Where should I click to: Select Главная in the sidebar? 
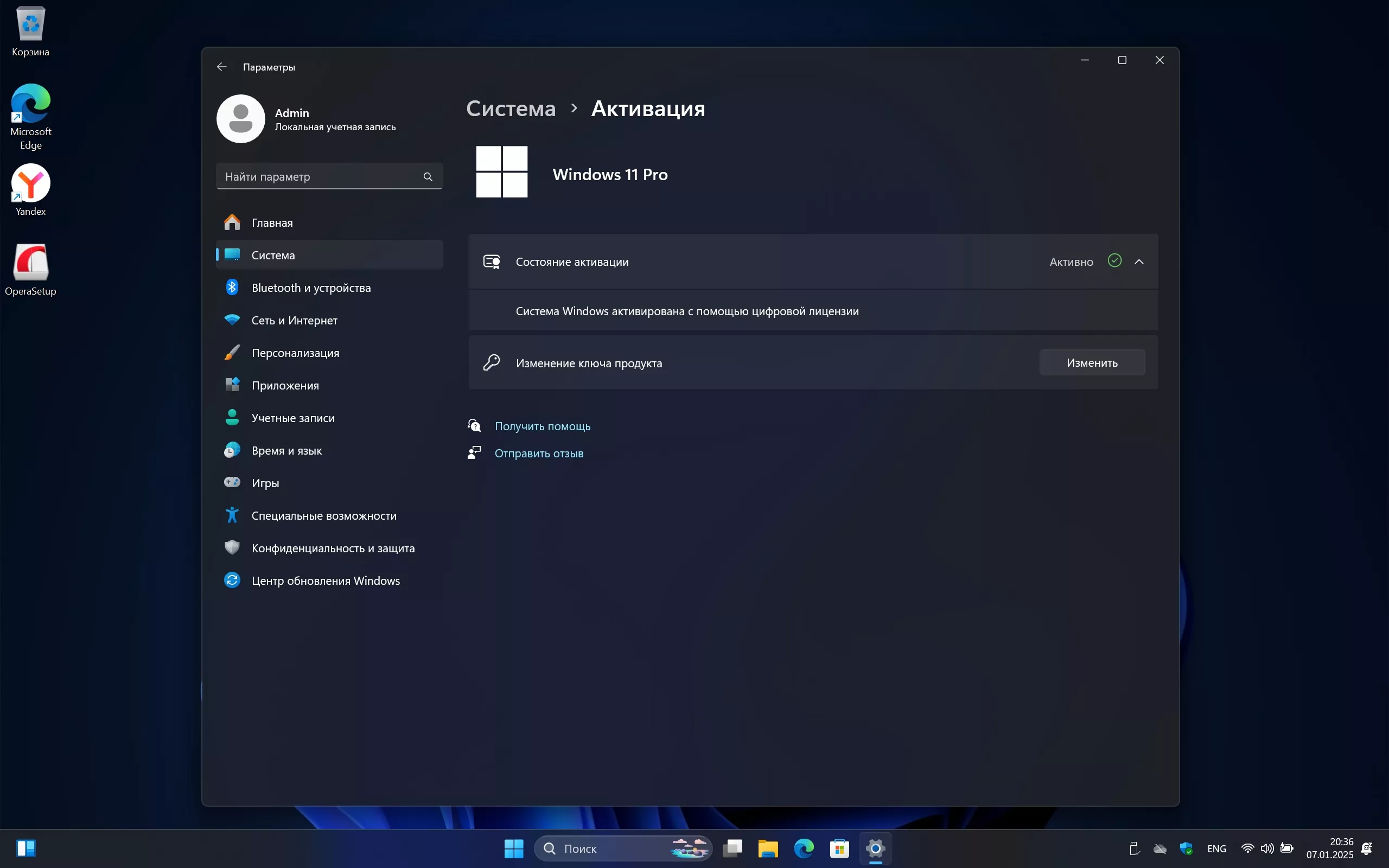[272, 223]
